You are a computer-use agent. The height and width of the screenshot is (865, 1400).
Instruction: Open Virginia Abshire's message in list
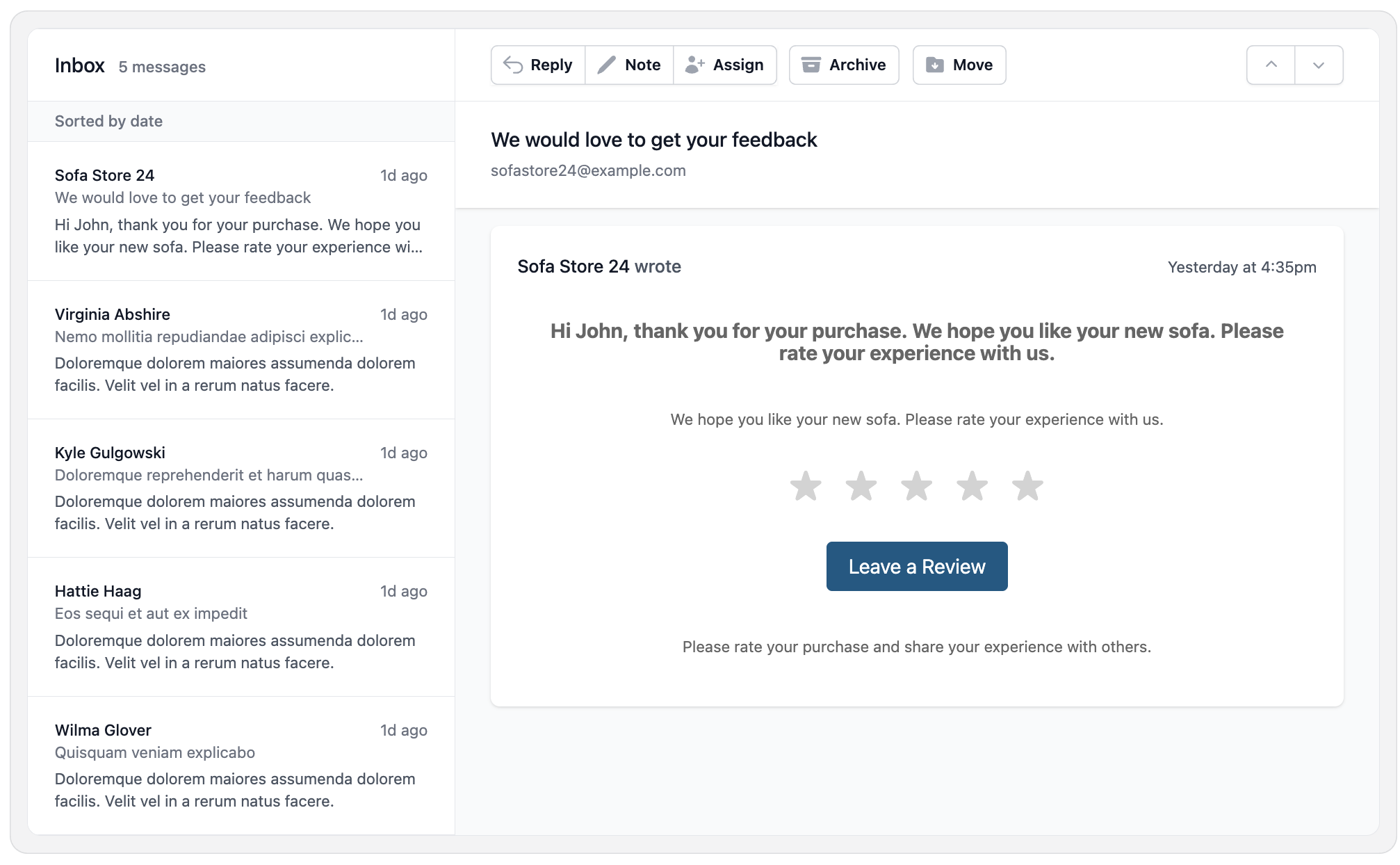click(241, 349)
